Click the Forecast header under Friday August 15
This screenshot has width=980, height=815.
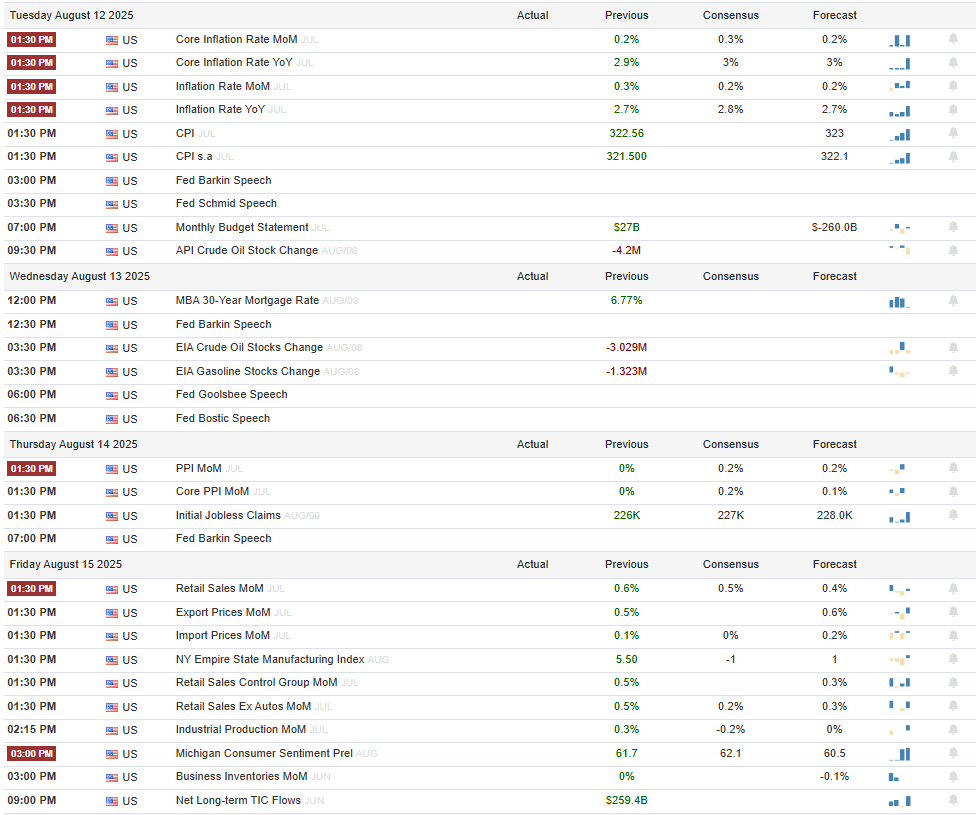[x=834, y=564]
